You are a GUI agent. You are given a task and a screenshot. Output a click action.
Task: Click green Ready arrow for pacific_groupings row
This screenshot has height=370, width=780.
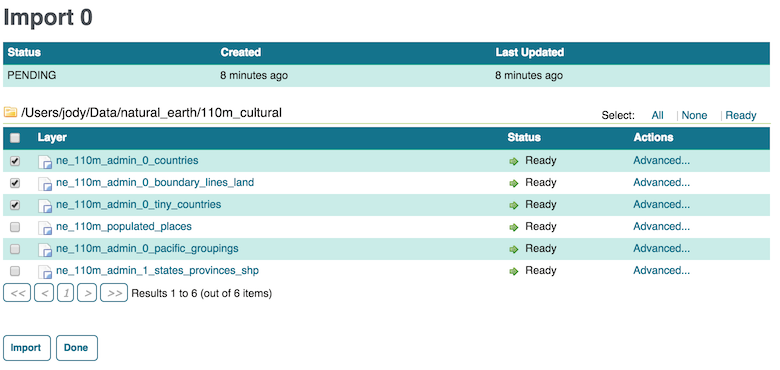coord(514,249)
